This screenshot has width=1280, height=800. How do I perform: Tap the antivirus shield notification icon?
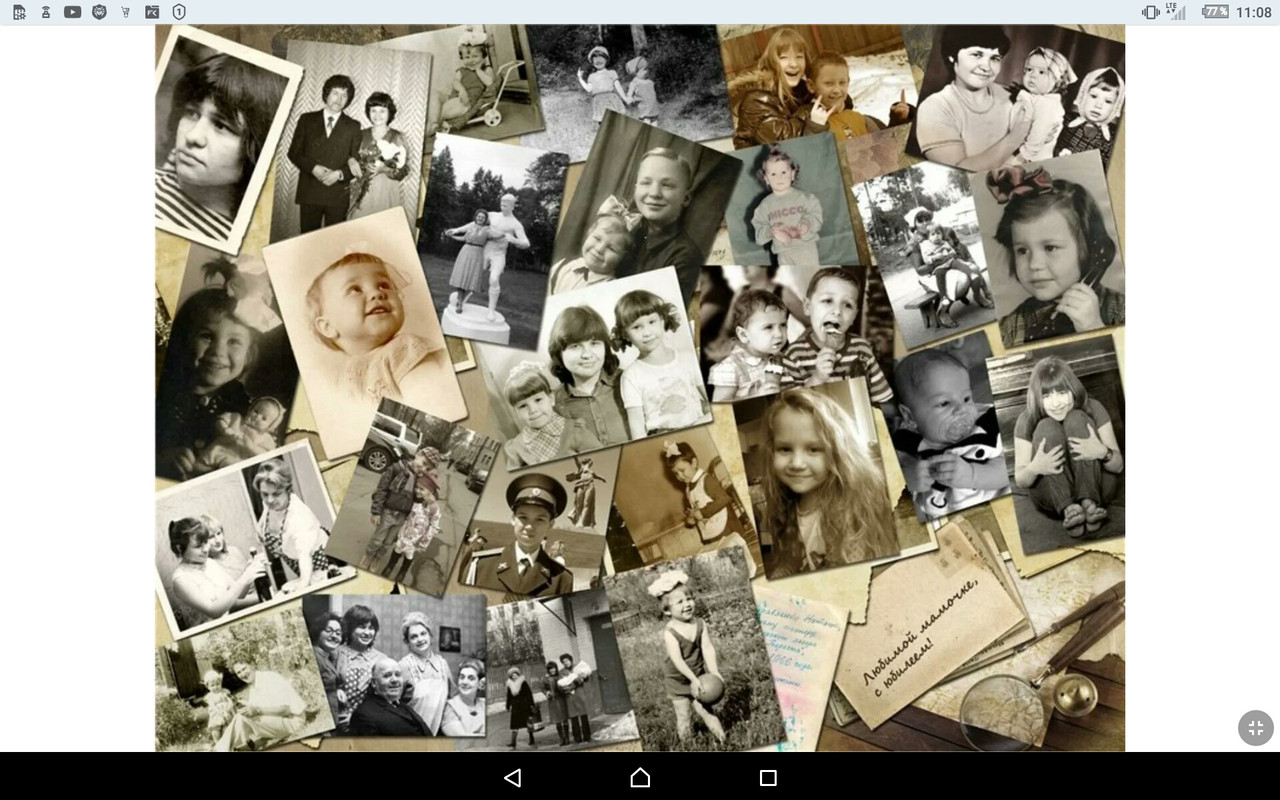pyautogui.click(x=99, y=12)
